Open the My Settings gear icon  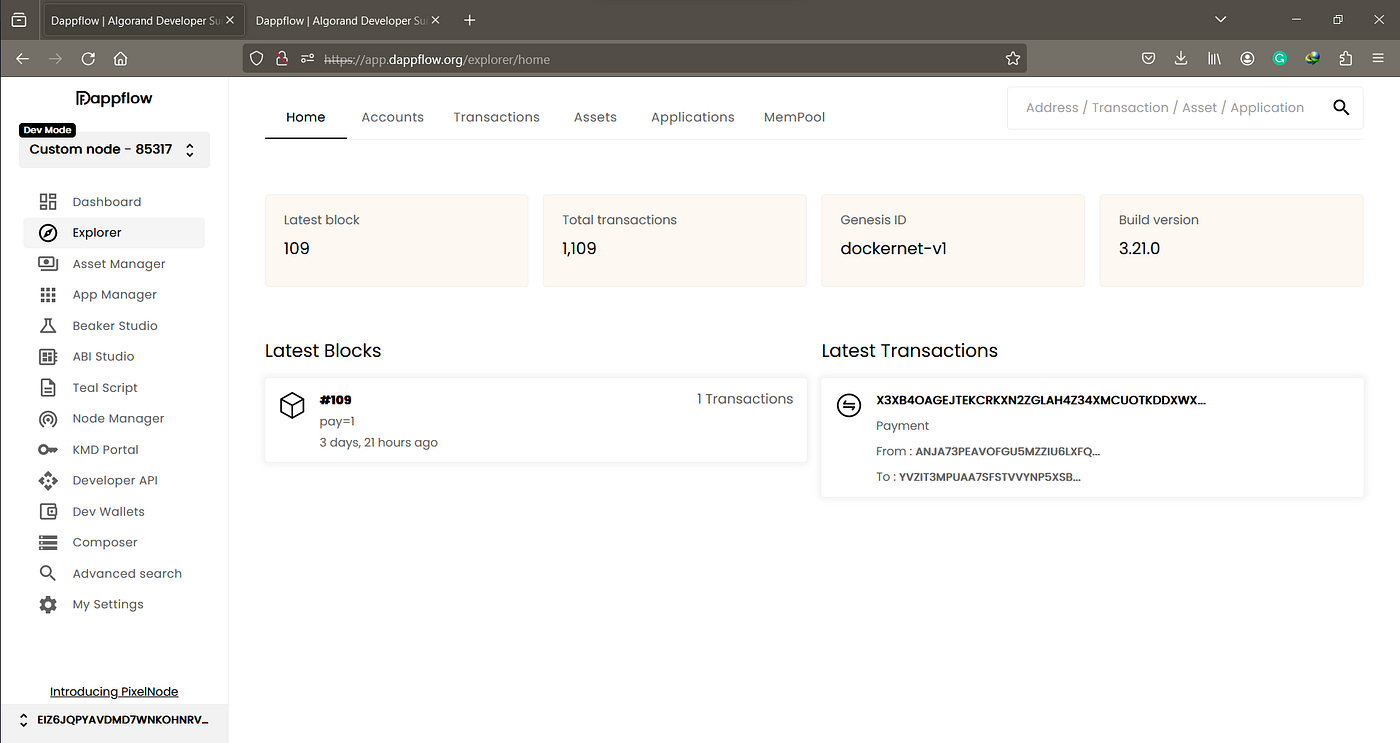coord(48,605)
